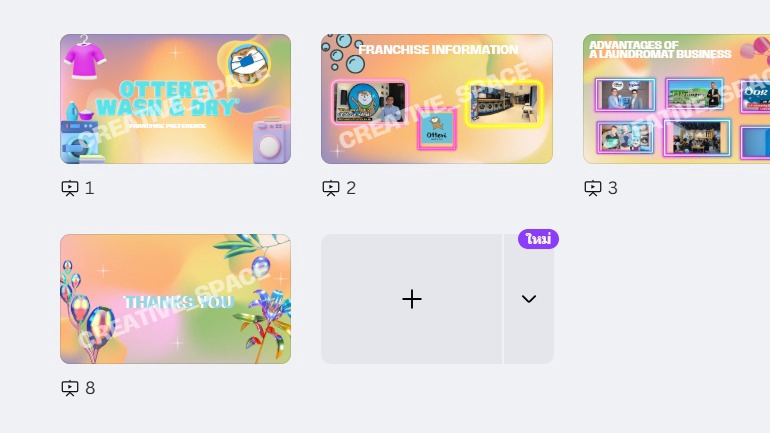Click the presentation icon under slide 1

click(70, 188)
